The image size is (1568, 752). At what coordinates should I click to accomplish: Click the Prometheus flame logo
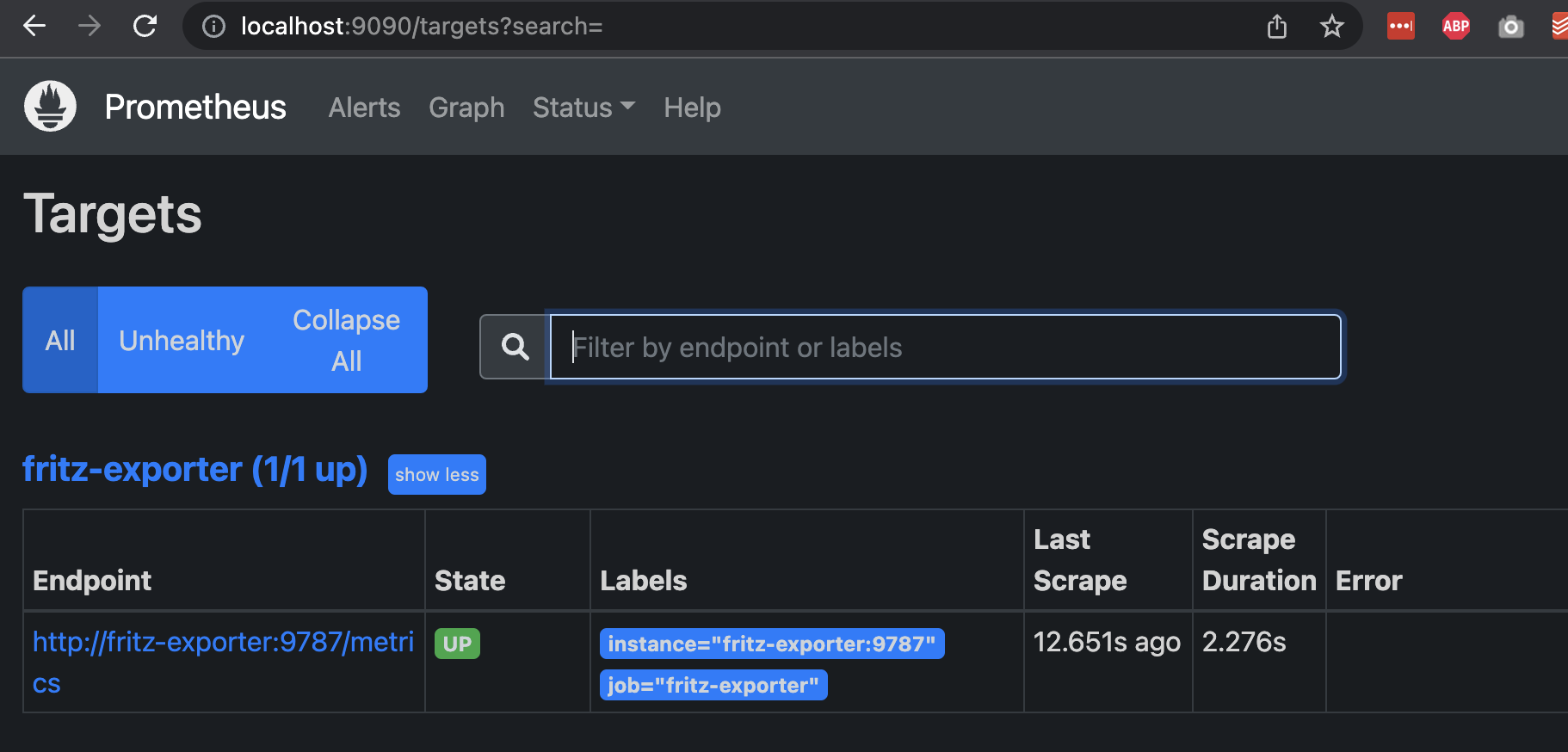(x=51, y=106)
